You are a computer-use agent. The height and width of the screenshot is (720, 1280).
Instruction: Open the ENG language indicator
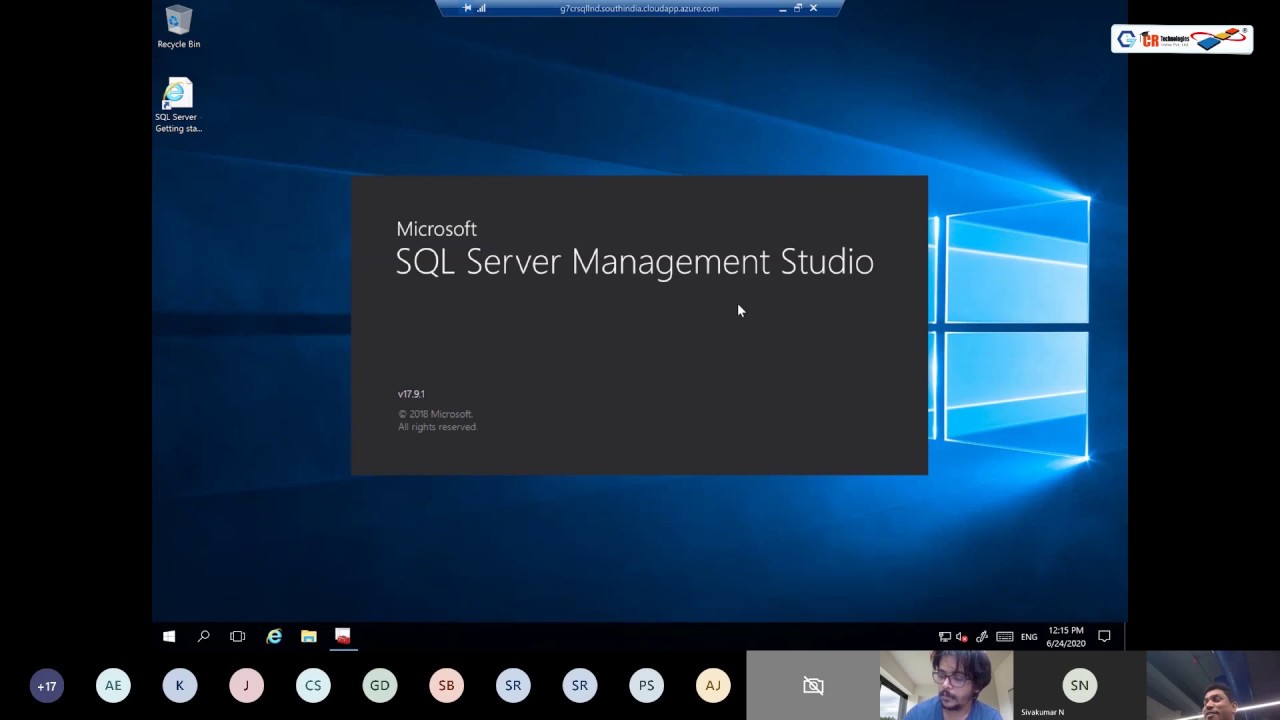(1029, 637)
